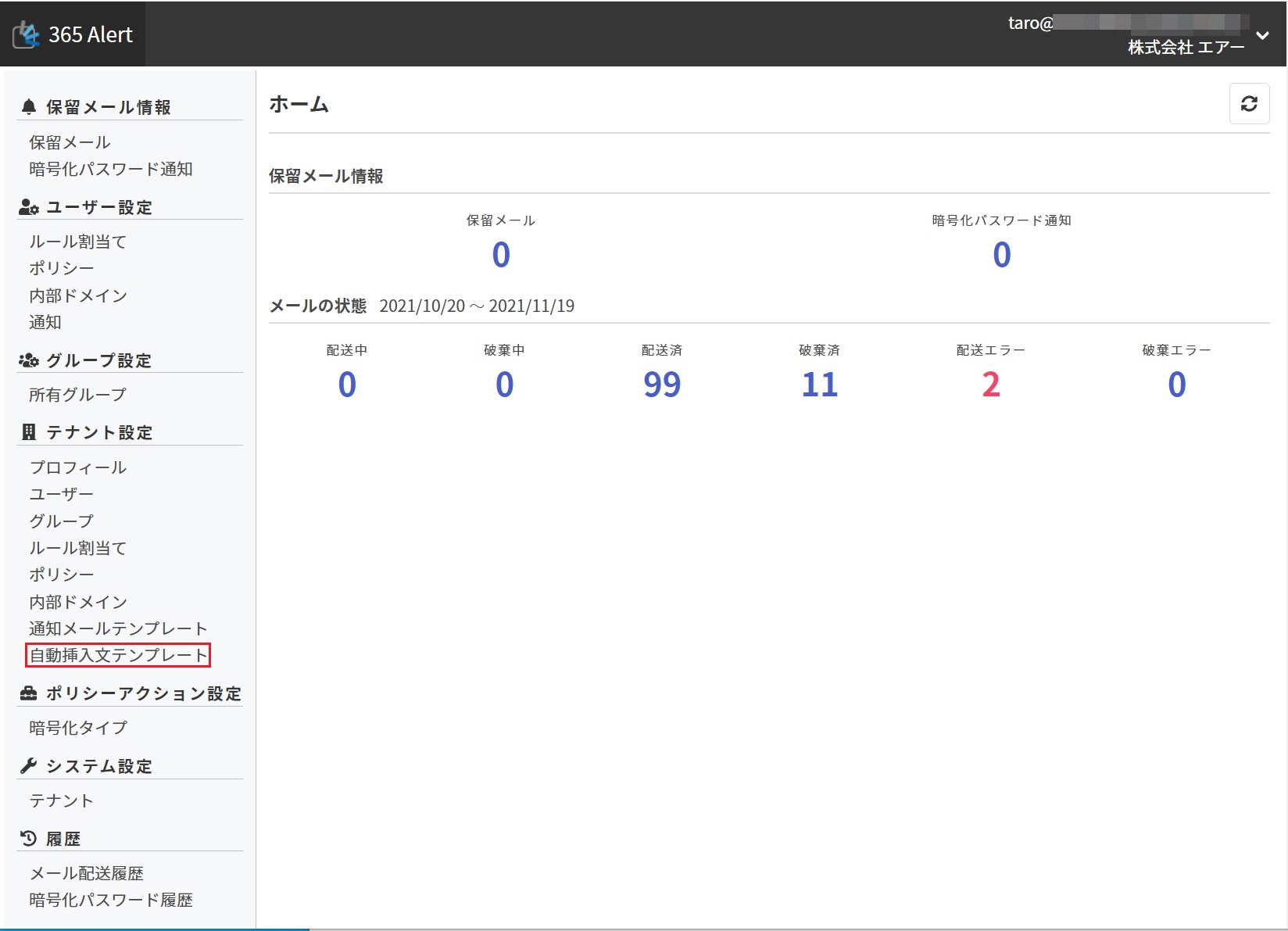The width and height of the screenshot is (1288, 931).
Task: Open the taro@ user account menu
Action: [x=1125, y=23]
